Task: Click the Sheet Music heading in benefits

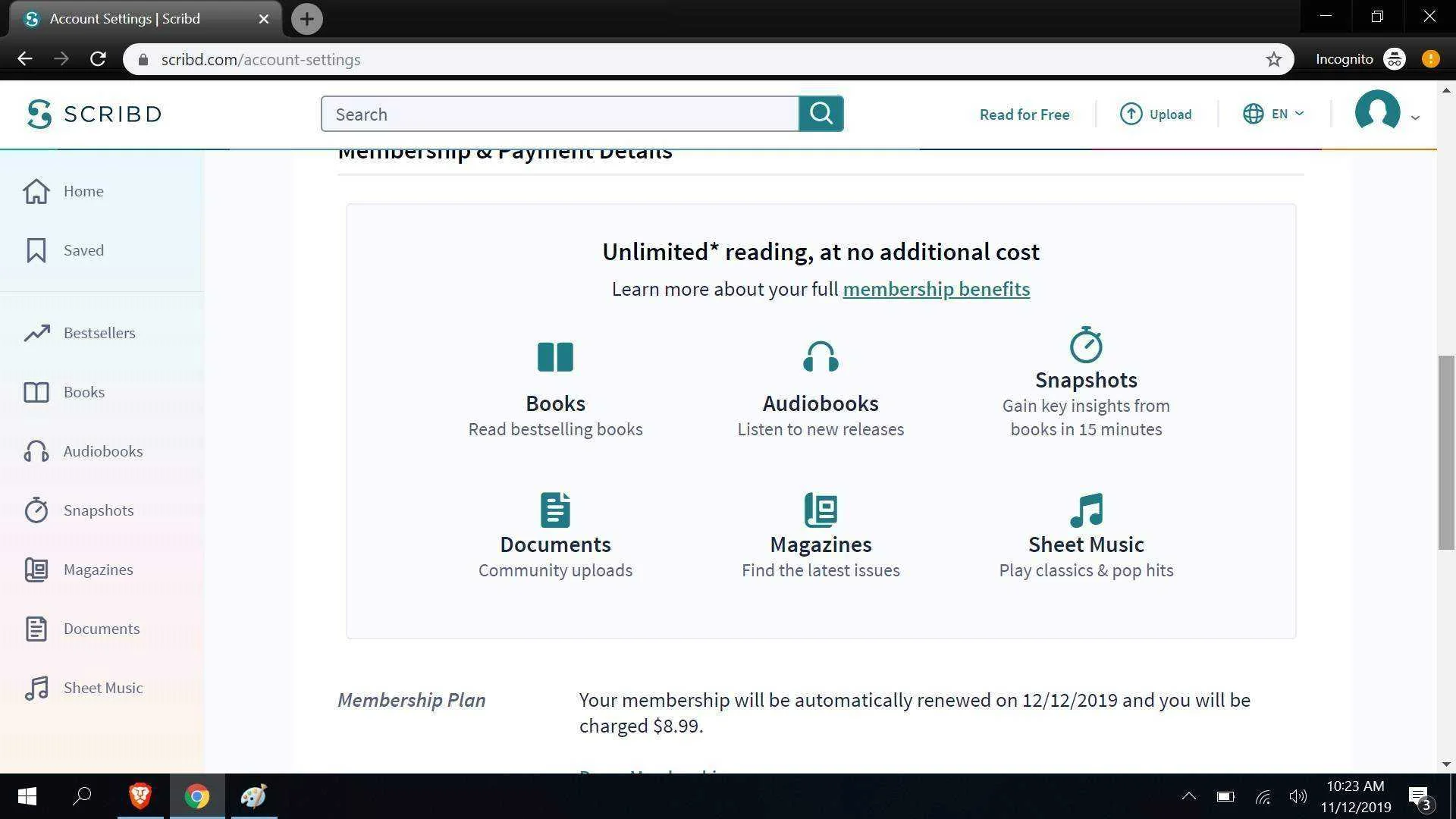Action: click(x=1086, y=544)
